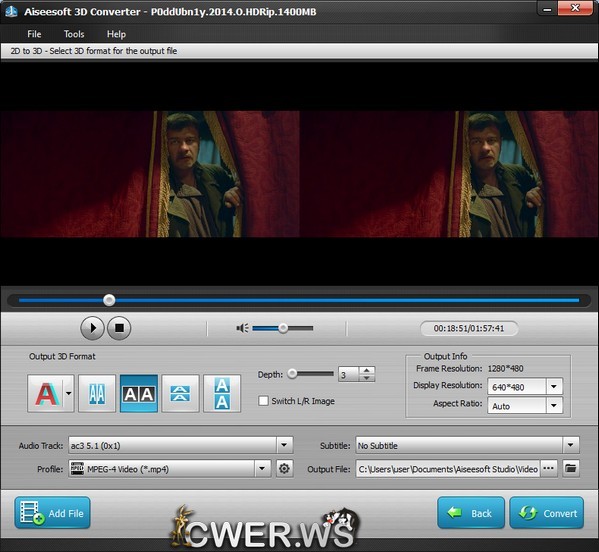Choose Side by Side full 3D format
The image size is (599, 552).
point(139,393)
